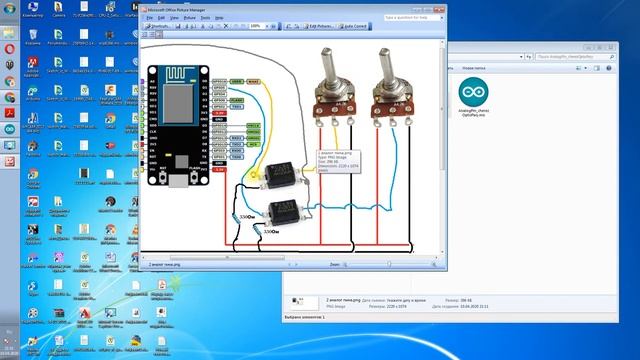
Task: Click the New folder button in Explorer
Action: (x=473, y=68)
